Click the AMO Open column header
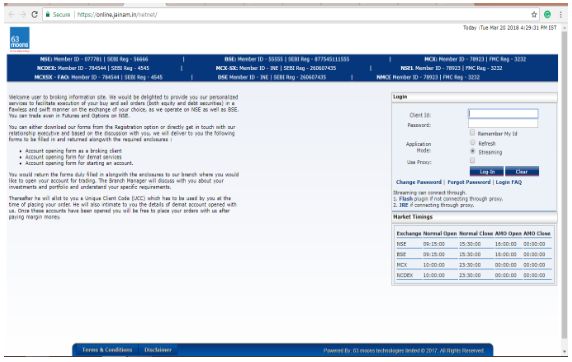 point(508,234)
